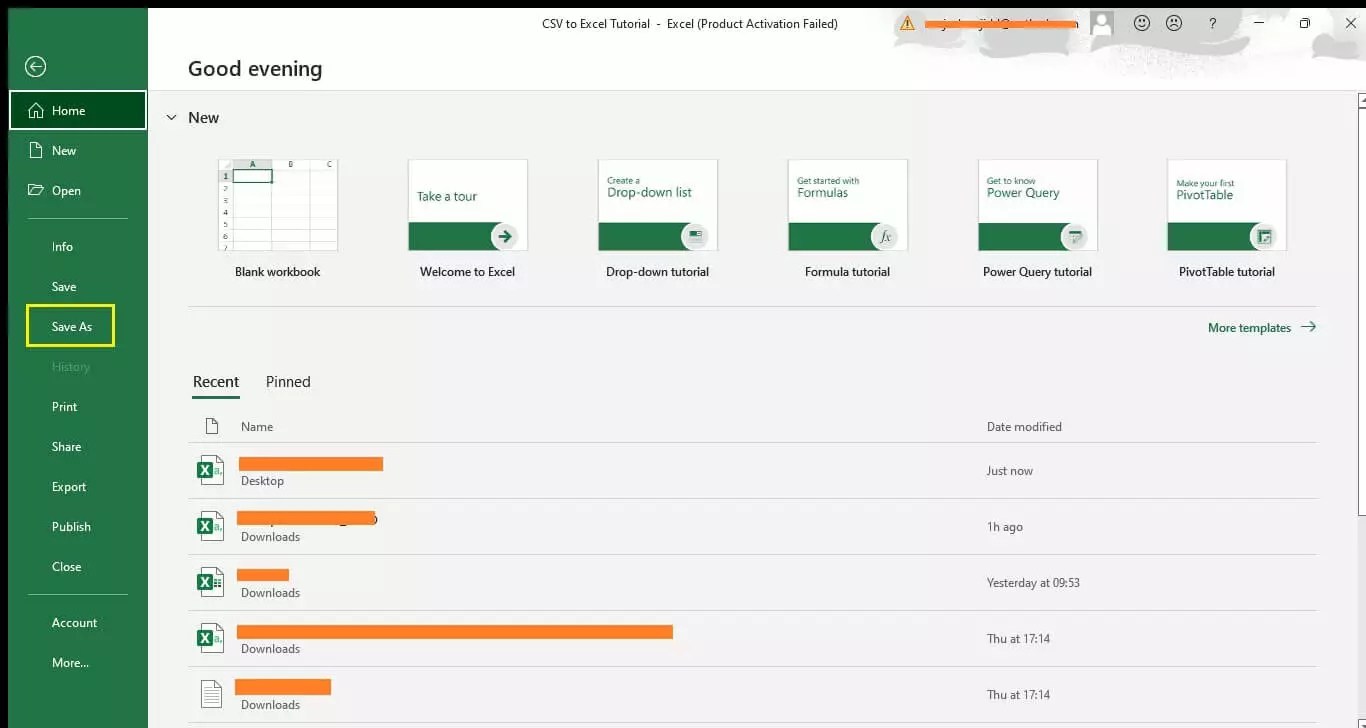Open Print from the sidebar menu
1366x728 pixels.
tap(64, 406)
